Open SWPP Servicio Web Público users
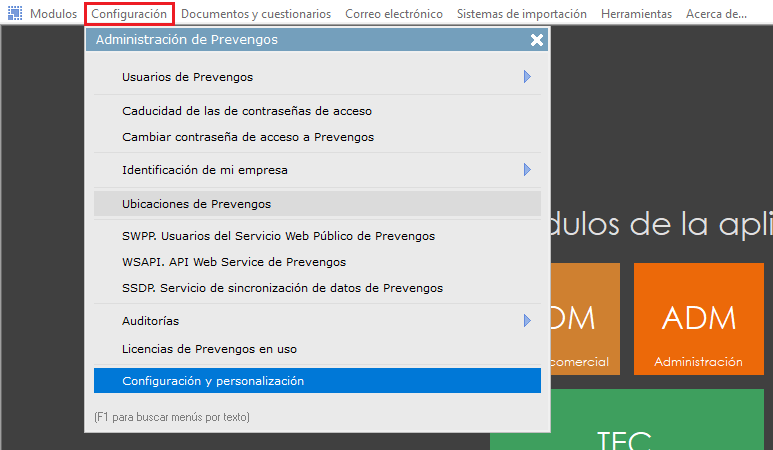 [x=278, y=236]
